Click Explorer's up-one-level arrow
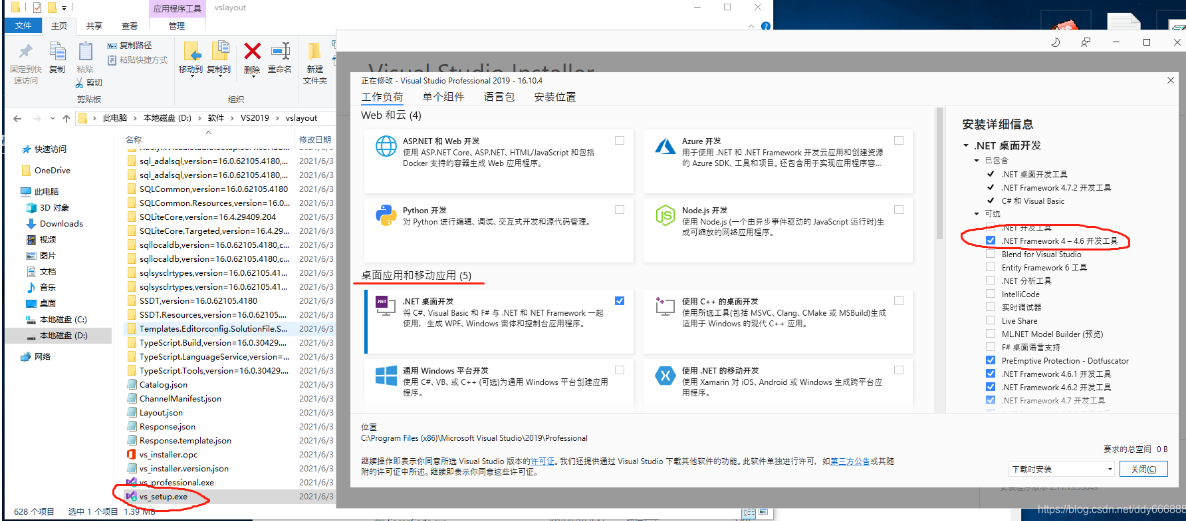 pyautogui.click(x=65, y=119)
